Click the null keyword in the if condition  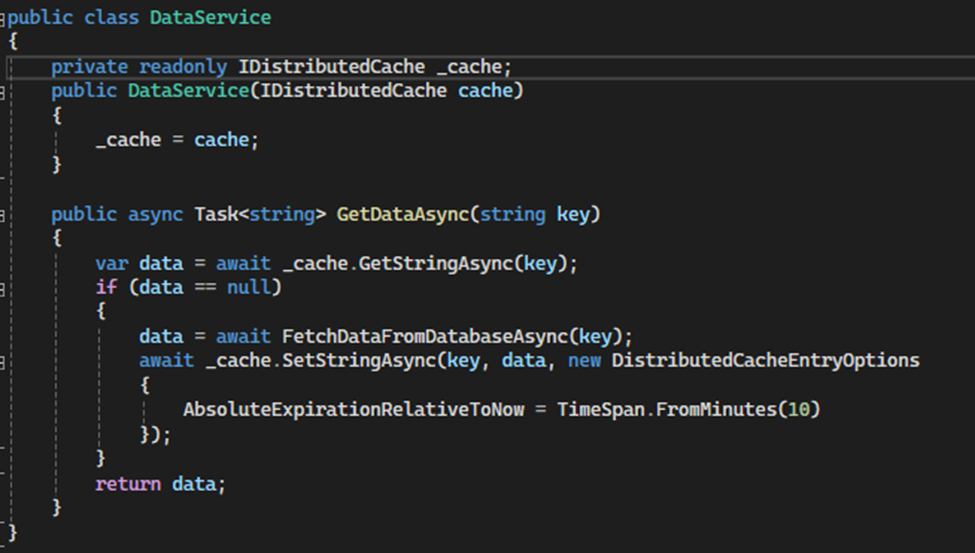[249, 287]
